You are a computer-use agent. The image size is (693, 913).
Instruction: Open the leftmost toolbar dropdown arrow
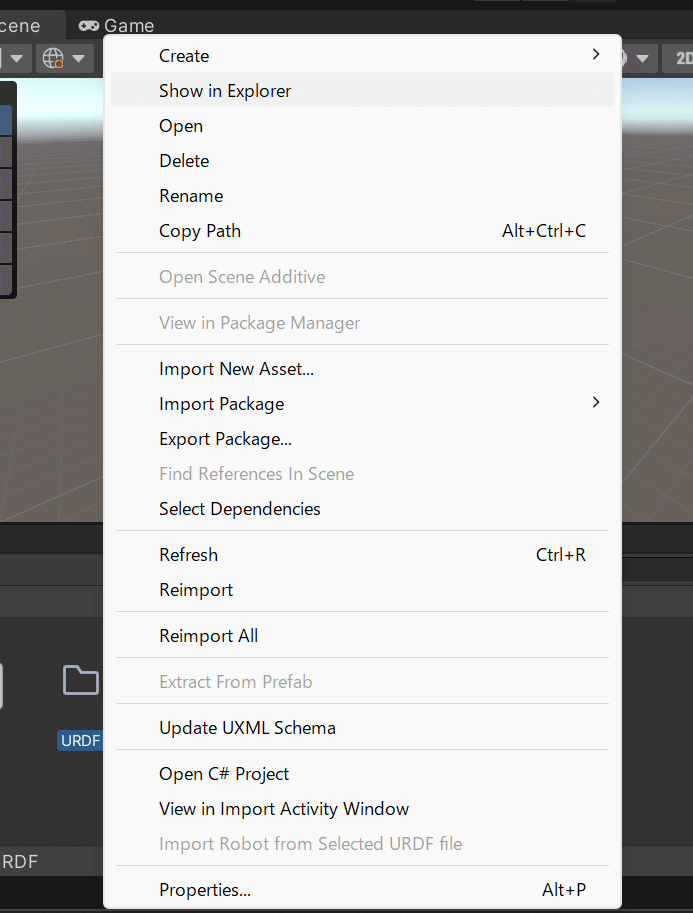16,58
